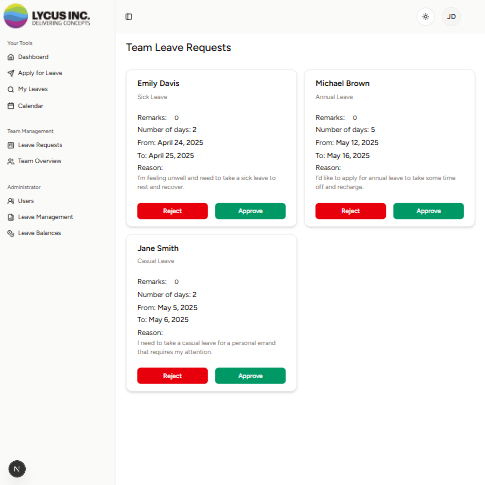Open the Dashboard menu item

click(33, 57)
